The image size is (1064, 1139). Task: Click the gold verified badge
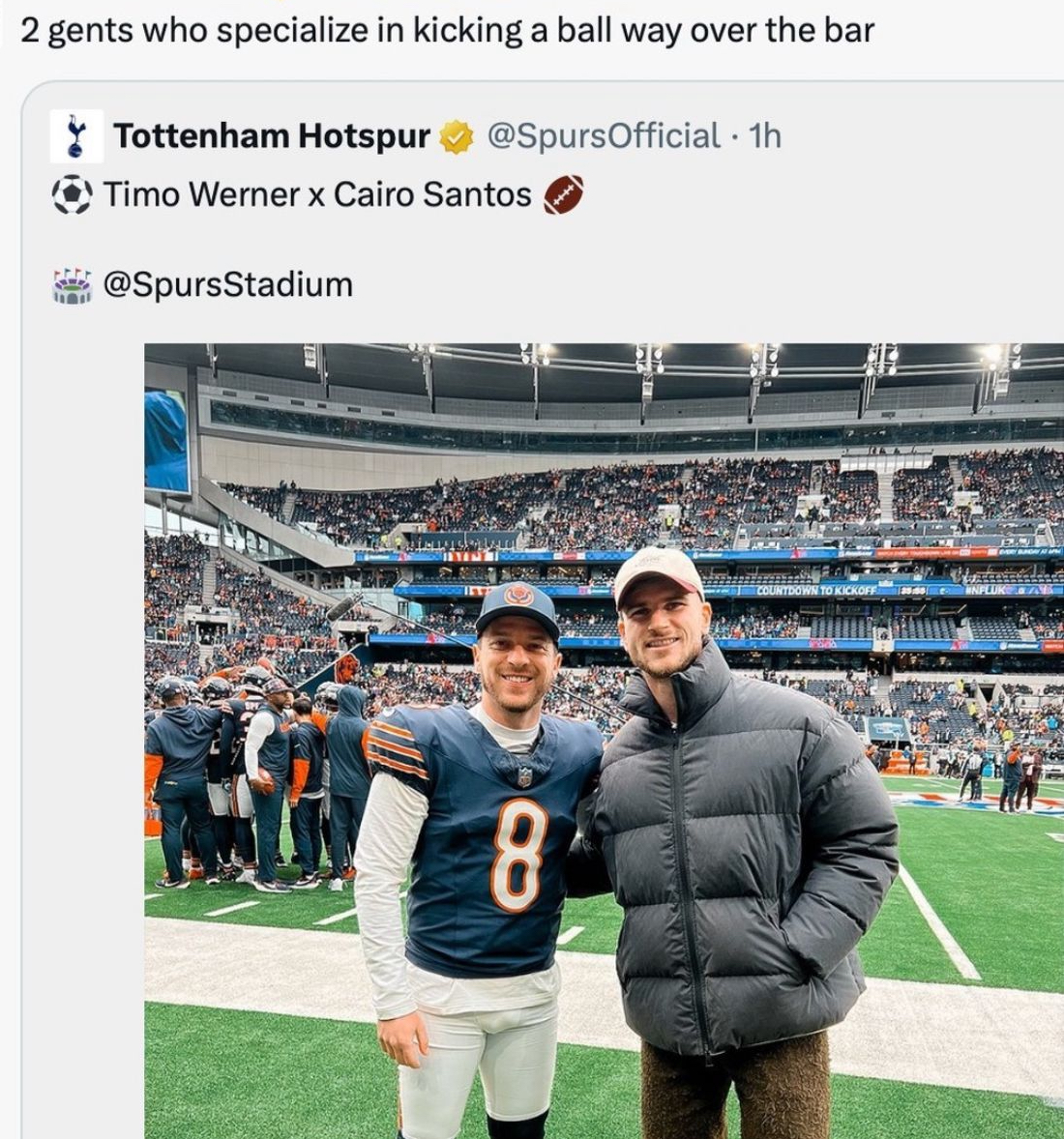tap(456, 137)
